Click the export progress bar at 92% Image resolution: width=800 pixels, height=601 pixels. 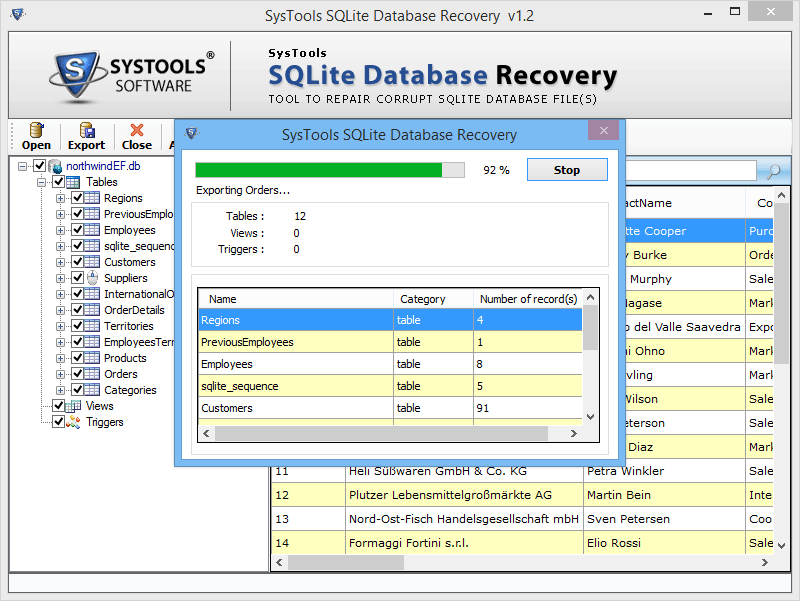pyautogui.click(x=330, y=170)
